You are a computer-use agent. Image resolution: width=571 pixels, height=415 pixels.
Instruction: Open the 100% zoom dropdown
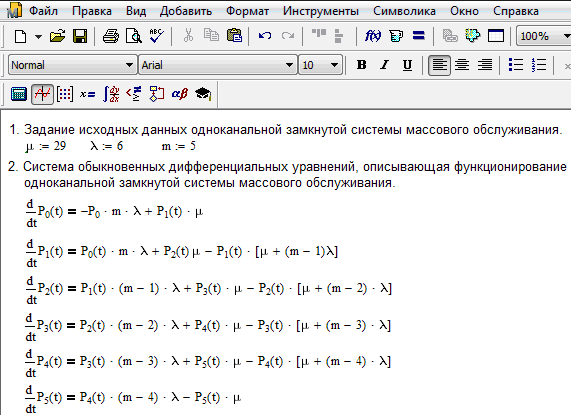click(566, 36)
